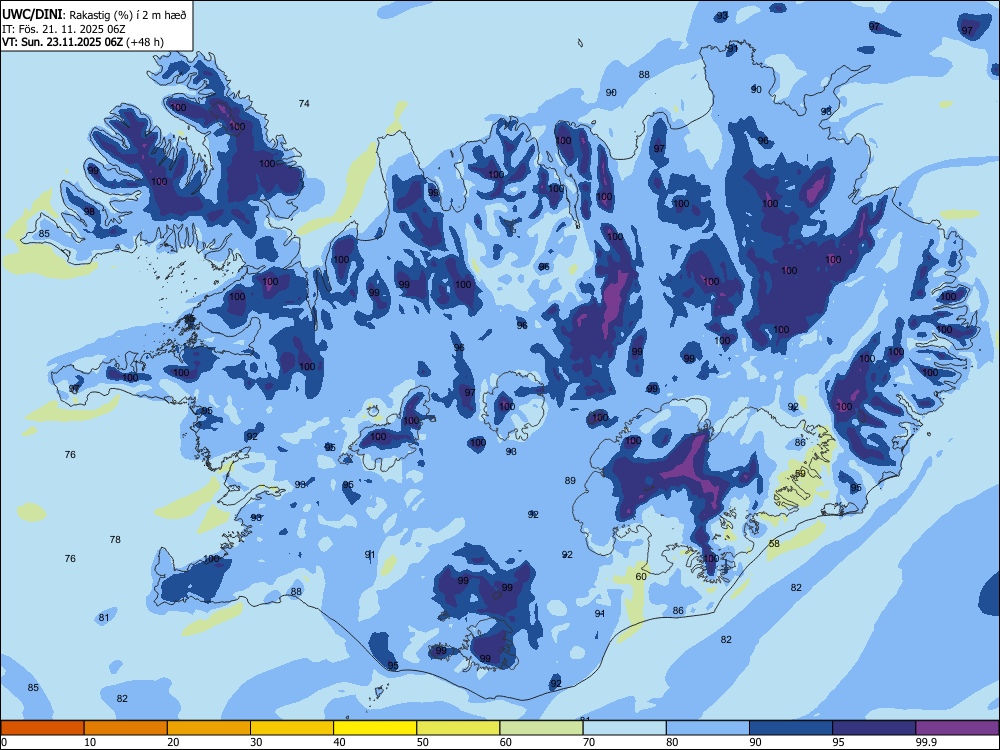
Task: Click the dark orange 0–10 legend swatch
Action: tap(42, 728)
